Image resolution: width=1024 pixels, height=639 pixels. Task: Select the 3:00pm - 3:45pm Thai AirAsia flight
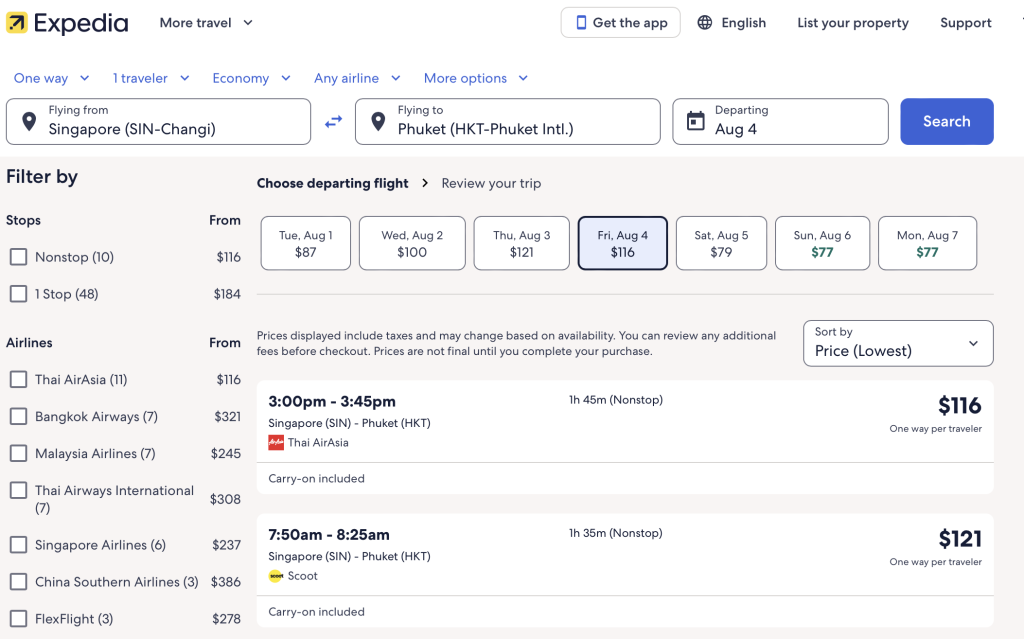click(x=625, y=437)
